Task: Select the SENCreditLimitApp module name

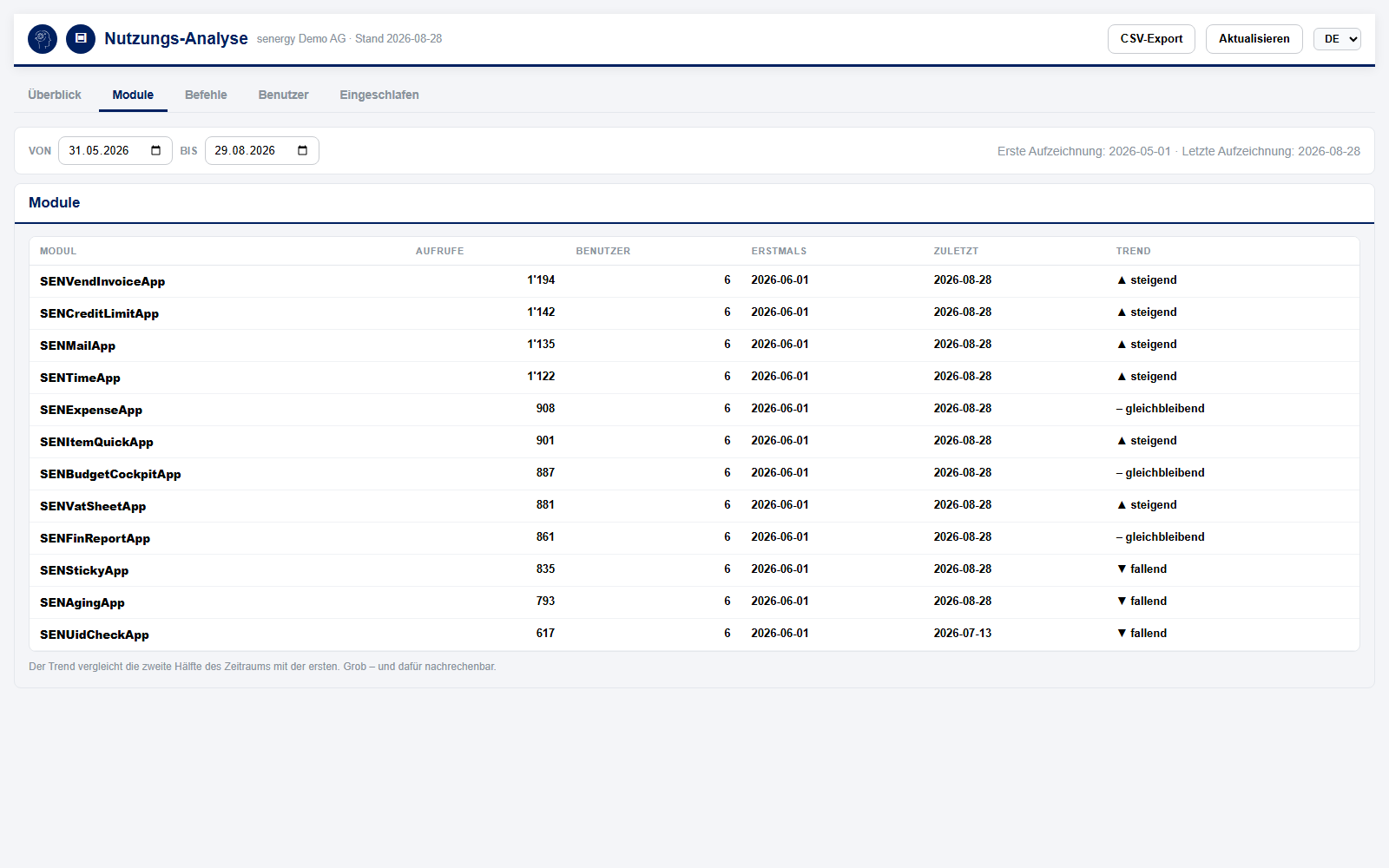Action: click(x=99, y=313)
